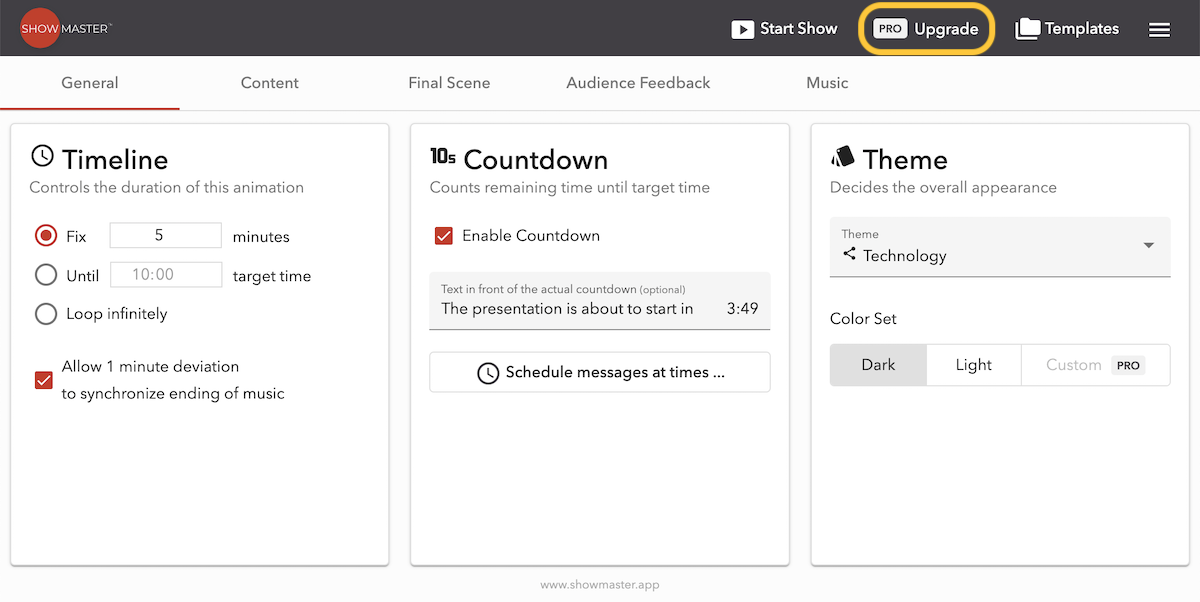
Task: Click the Theme swatches icon
Action: (x=843, y=157)
